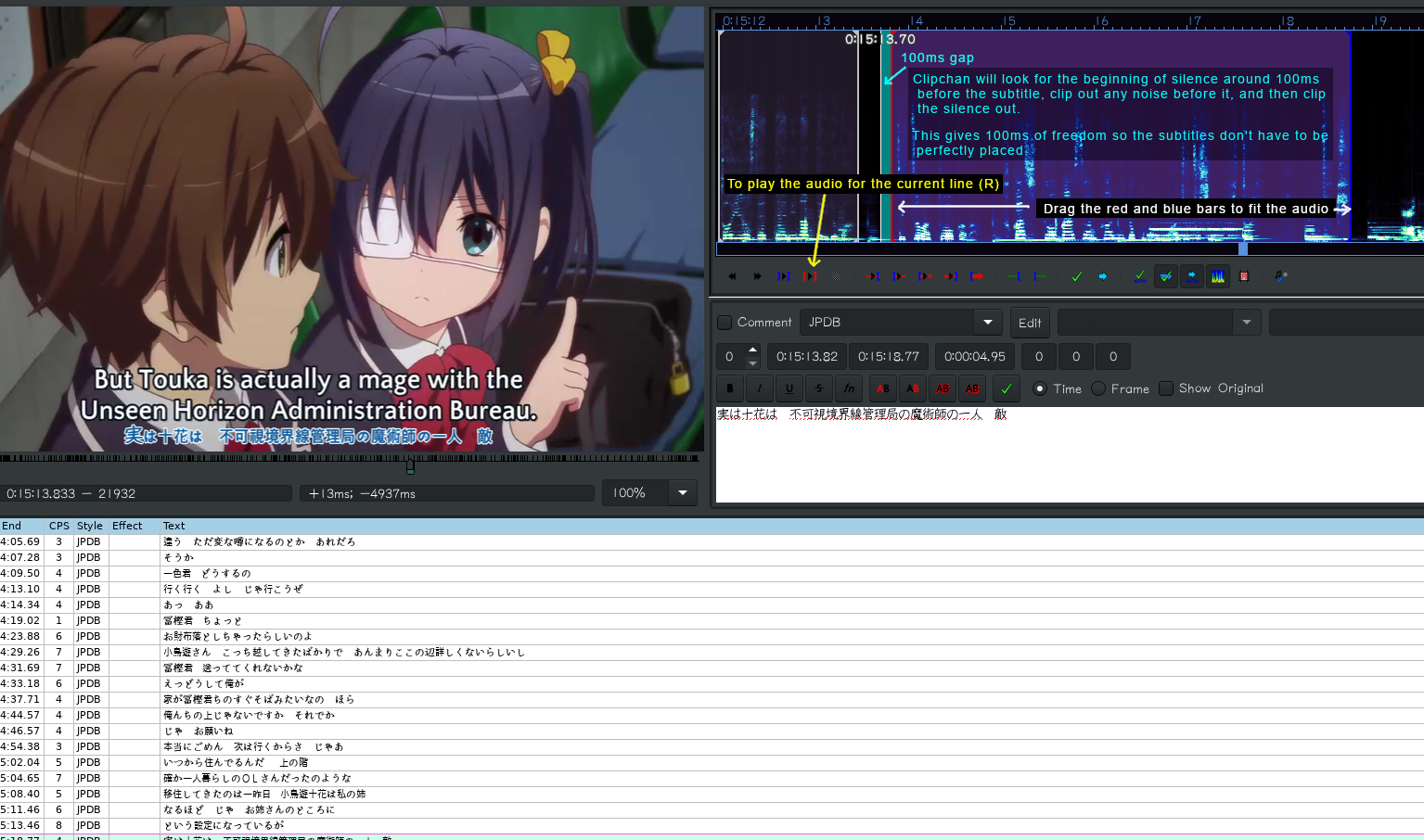This screenshot has height=840, width=1424.
Task: Select subtitle row ending 5:02.04
Action: click(712, 762)
